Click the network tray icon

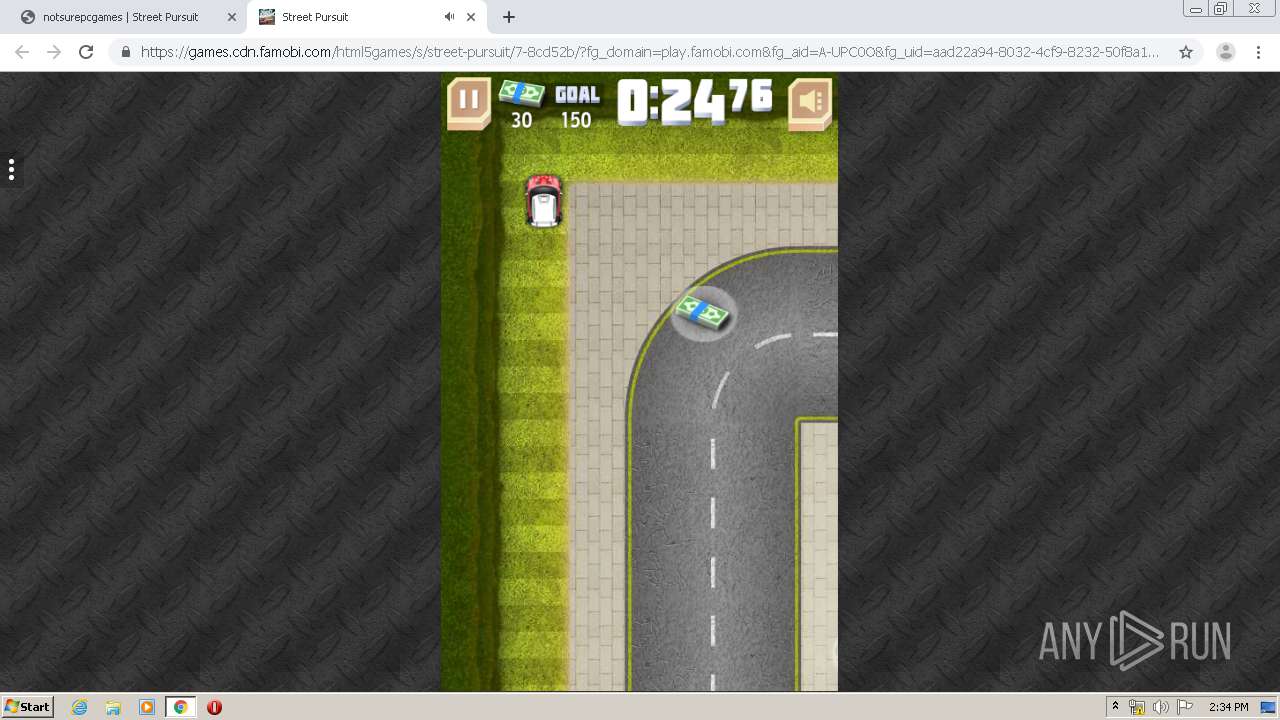point(1137,707)
